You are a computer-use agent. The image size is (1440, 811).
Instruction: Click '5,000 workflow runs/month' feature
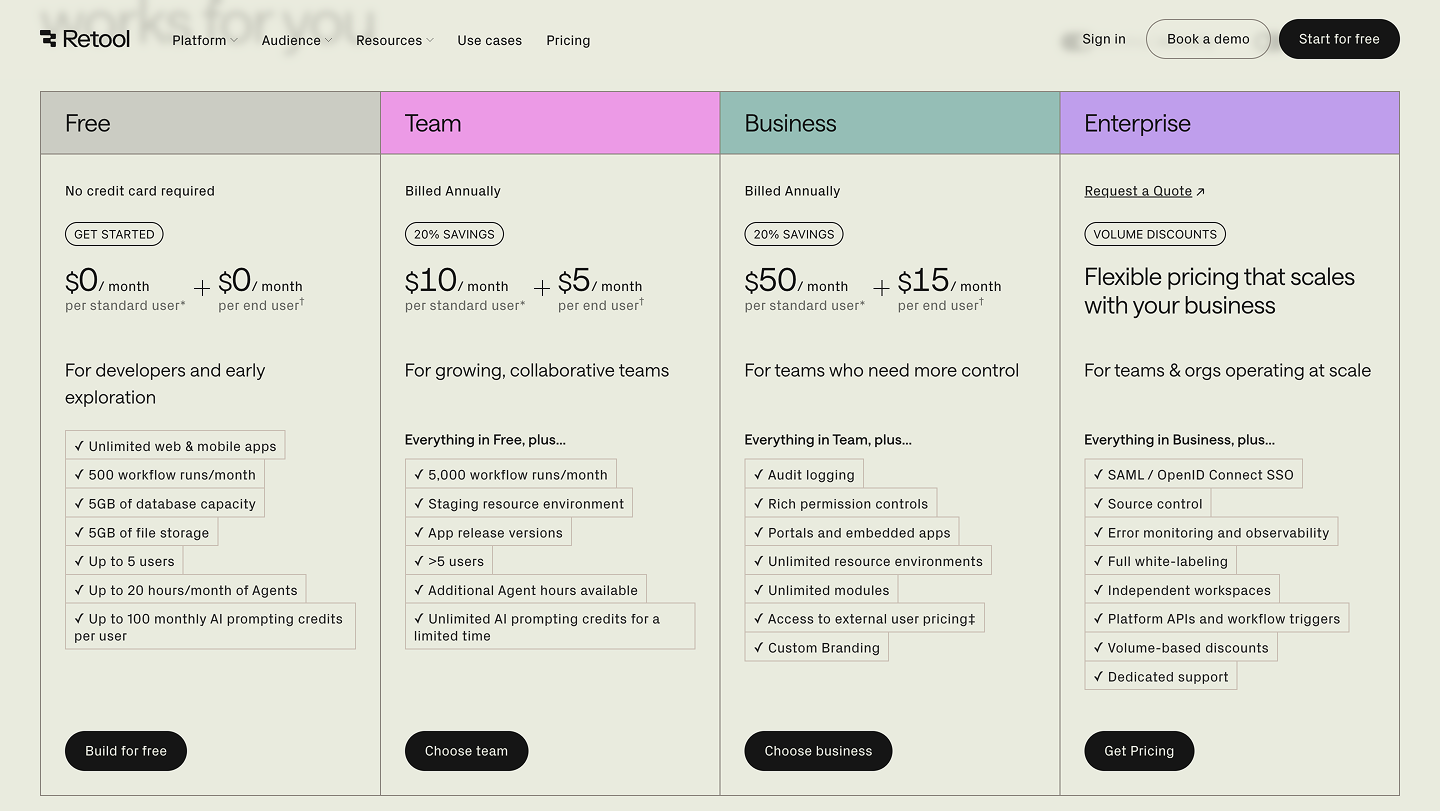(x=510, y=475)
